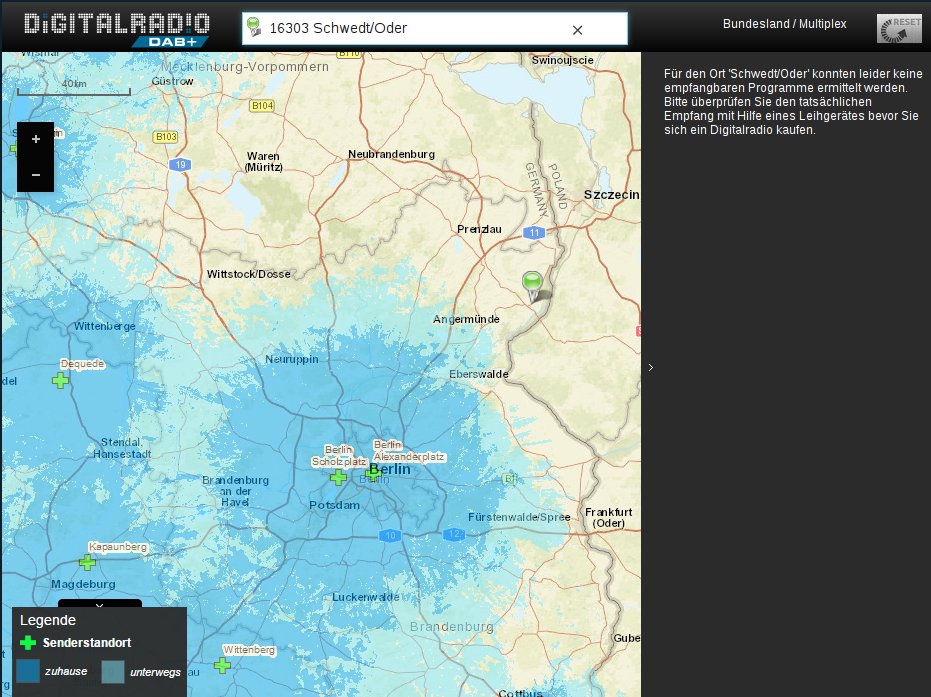This screenshot has width=931, height=697.
Task: Select the Wittenberg transmitter cross icon
Action: (222, 665)
